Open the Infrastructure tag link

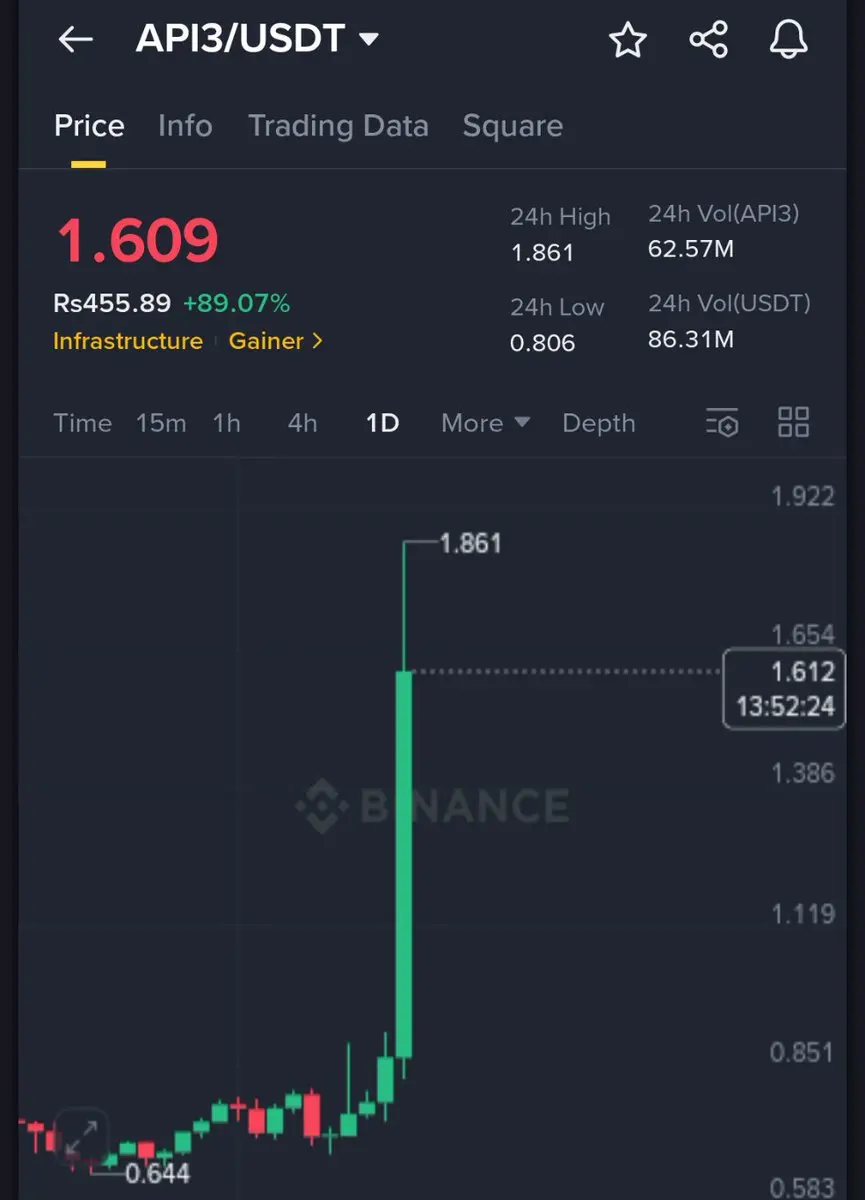[128, 341]
